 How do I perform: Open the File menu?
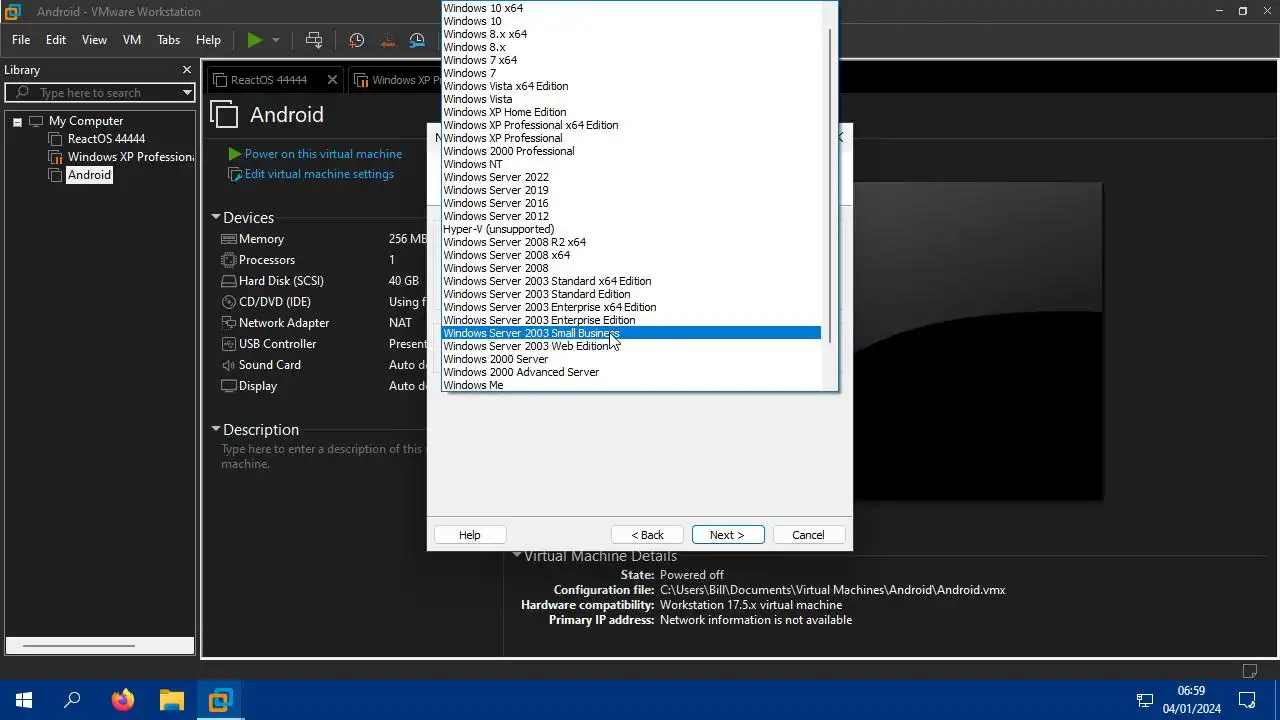(x=21, y=40)
